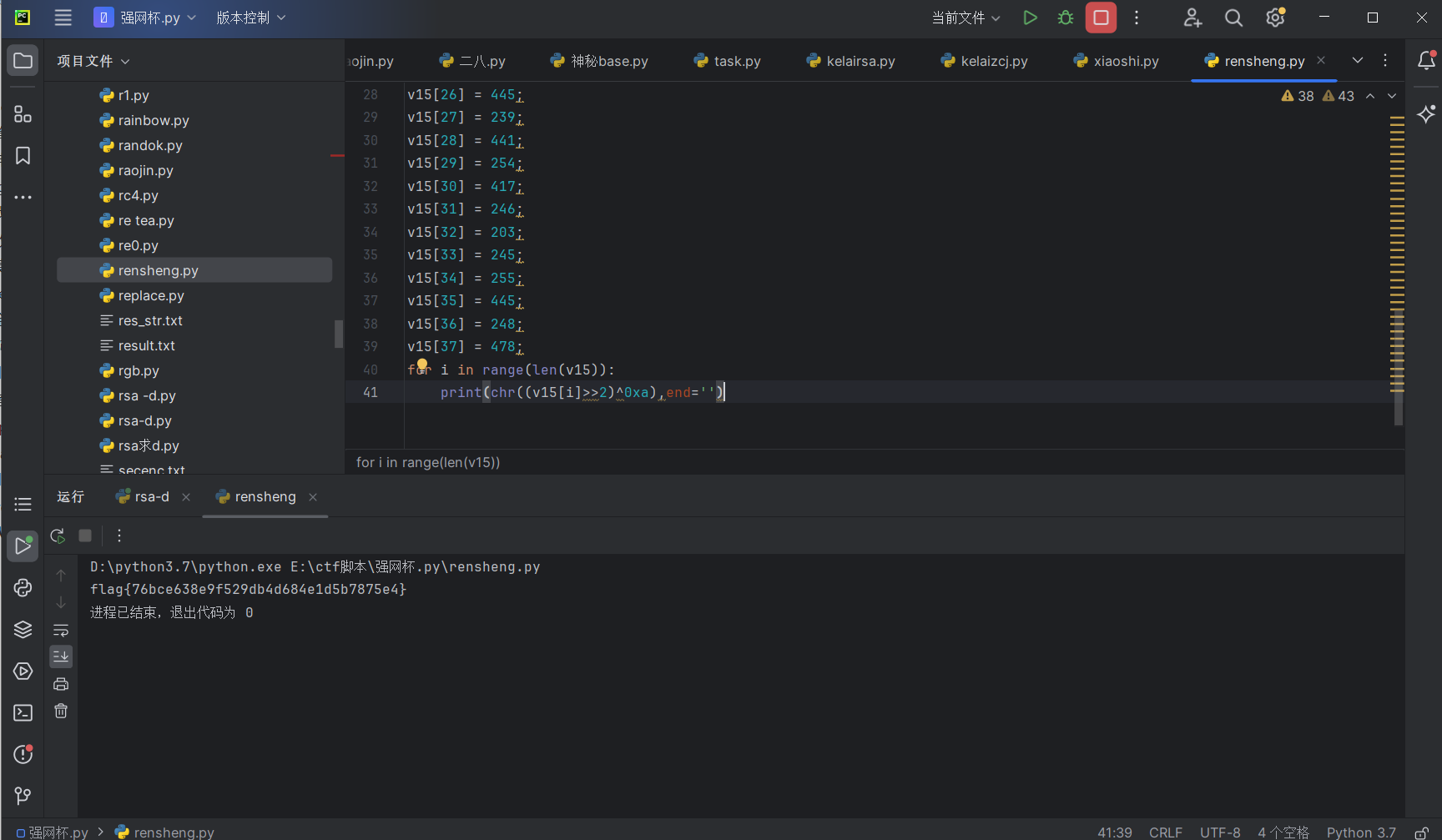Open Search Everywhere magnifier
The height and width of the screenshot is (840, 1442).
click(x=1233, y=18)
